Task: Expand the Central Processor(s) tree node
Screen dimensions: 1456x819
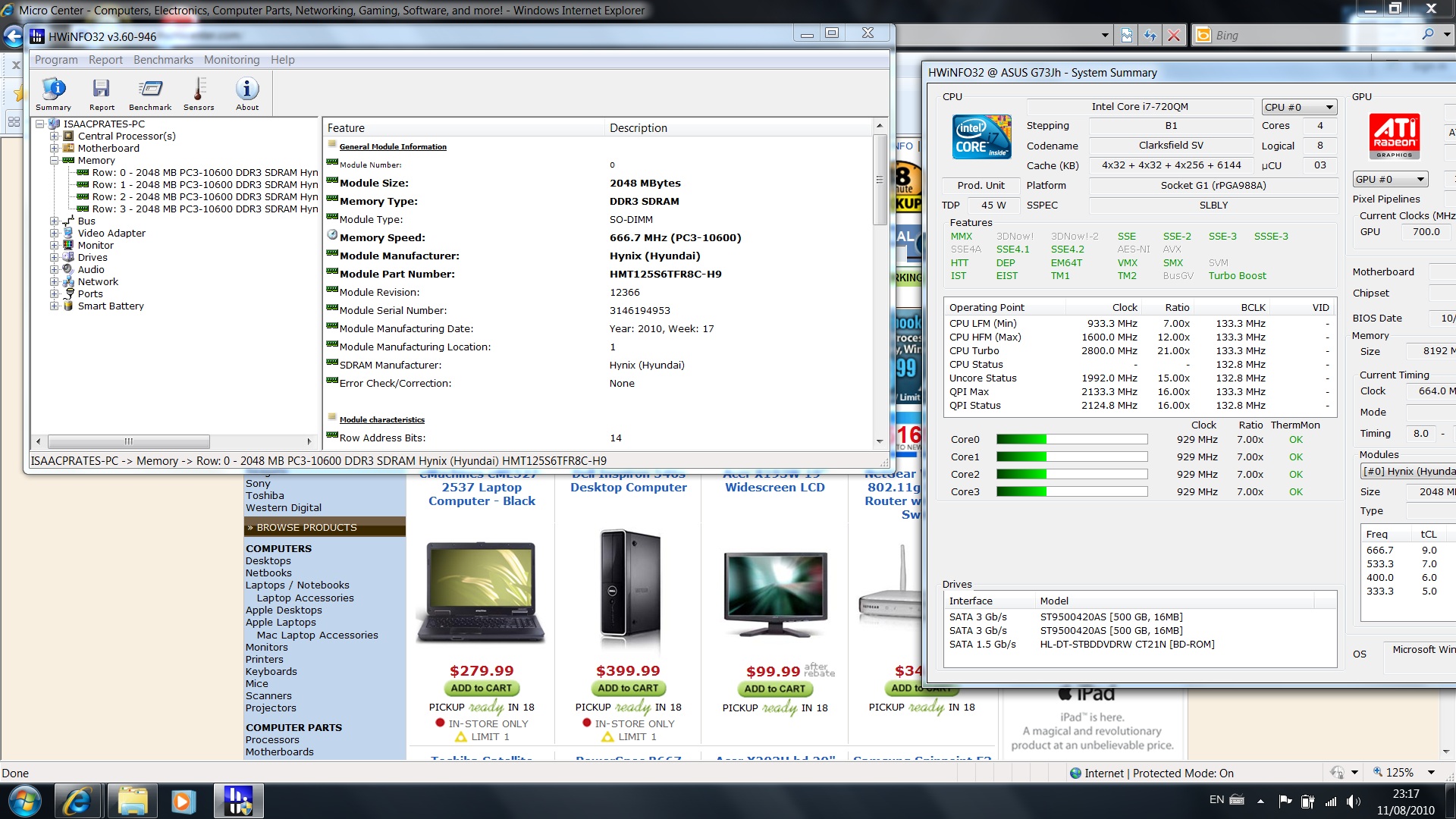Action: click(x=54, y=136)
